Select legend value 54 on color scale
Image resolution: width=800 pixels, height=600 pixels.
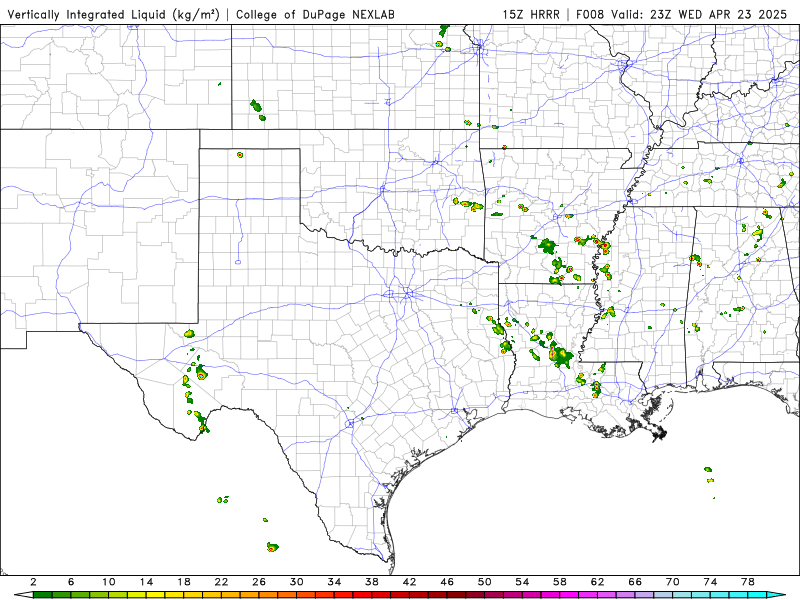(522, 582)
